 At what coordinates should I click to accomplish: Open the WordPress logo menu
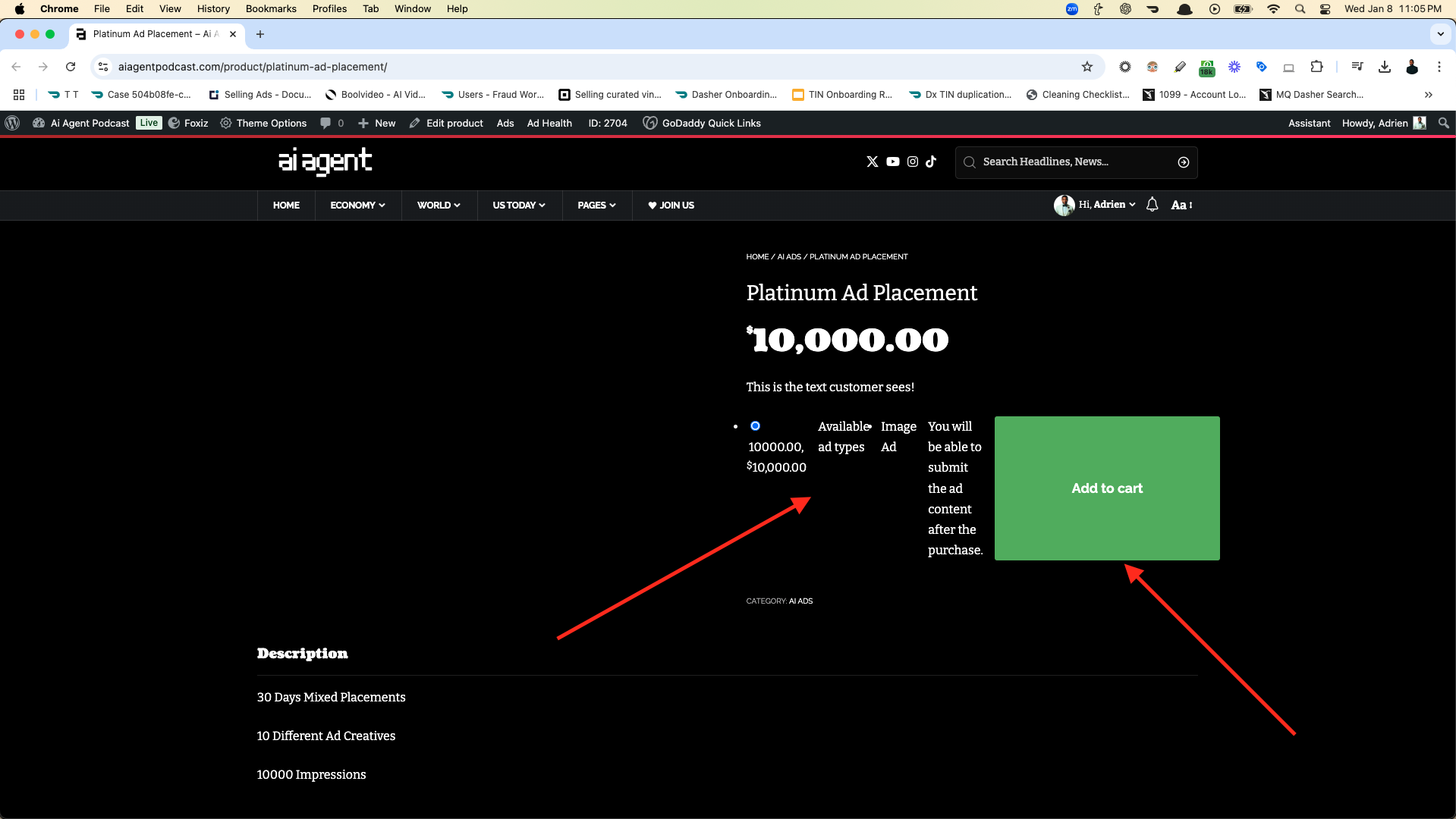pos(12,123)
